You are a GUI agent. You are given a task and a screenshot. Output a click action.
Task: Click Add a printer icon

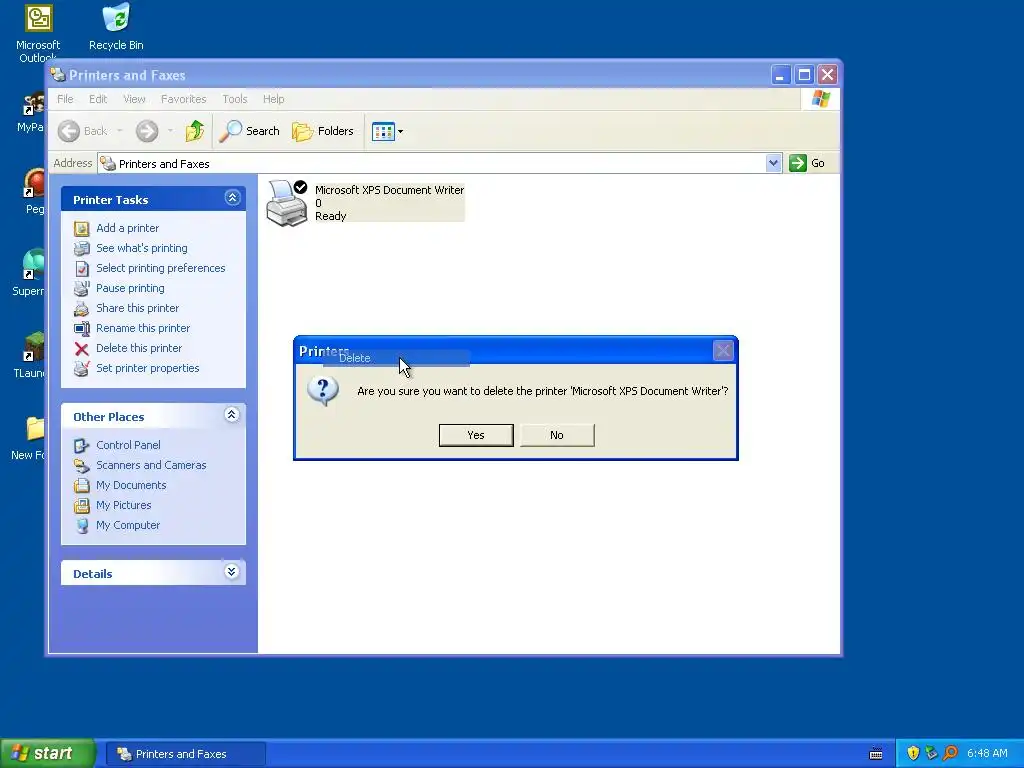point(82,229)
